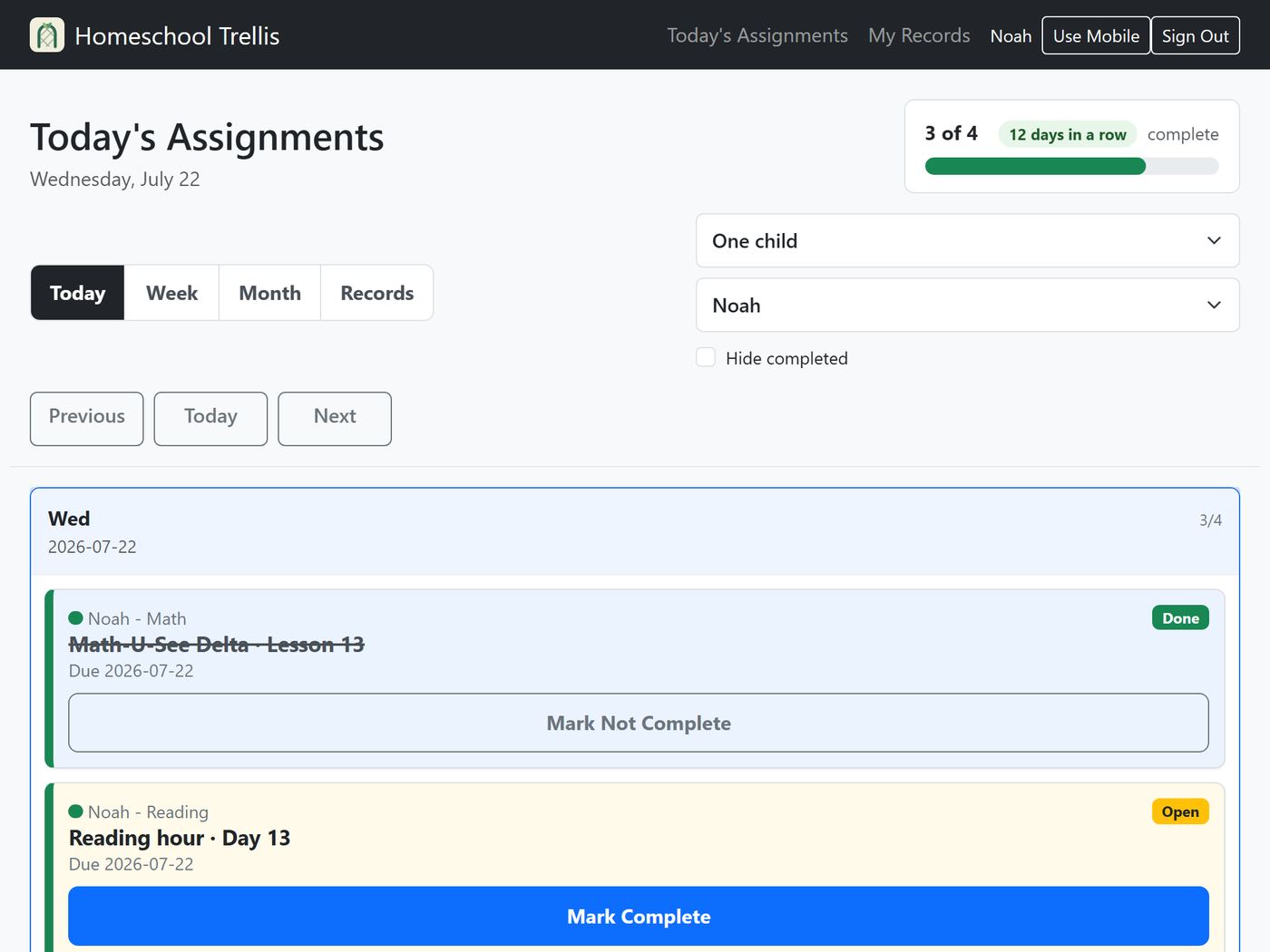Toggle the Hide completed checkbox
The height and width of the screenshot is (952, 1270).
pyautogui.click(x=706, y=357)
